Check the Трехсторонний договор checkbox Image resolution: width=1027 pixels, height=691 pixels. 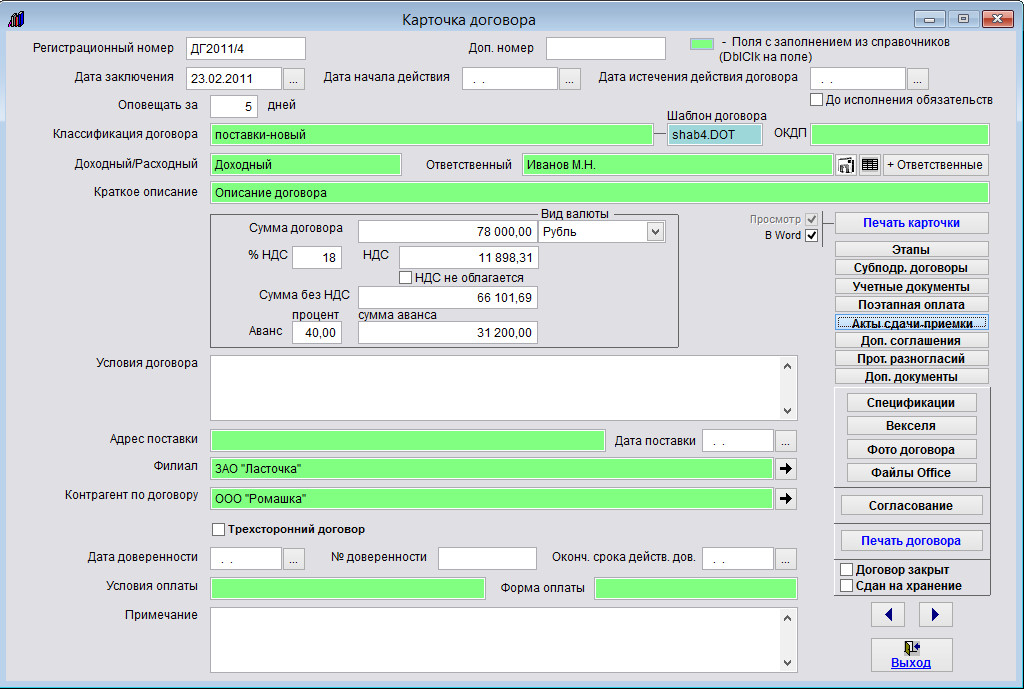pos(219,529)
